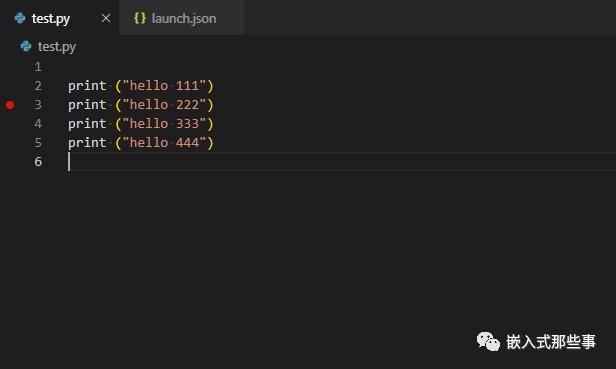Place cursor in the "hello 222" string
The height and width of the screenshot is (369, 616).
[165, 105]
